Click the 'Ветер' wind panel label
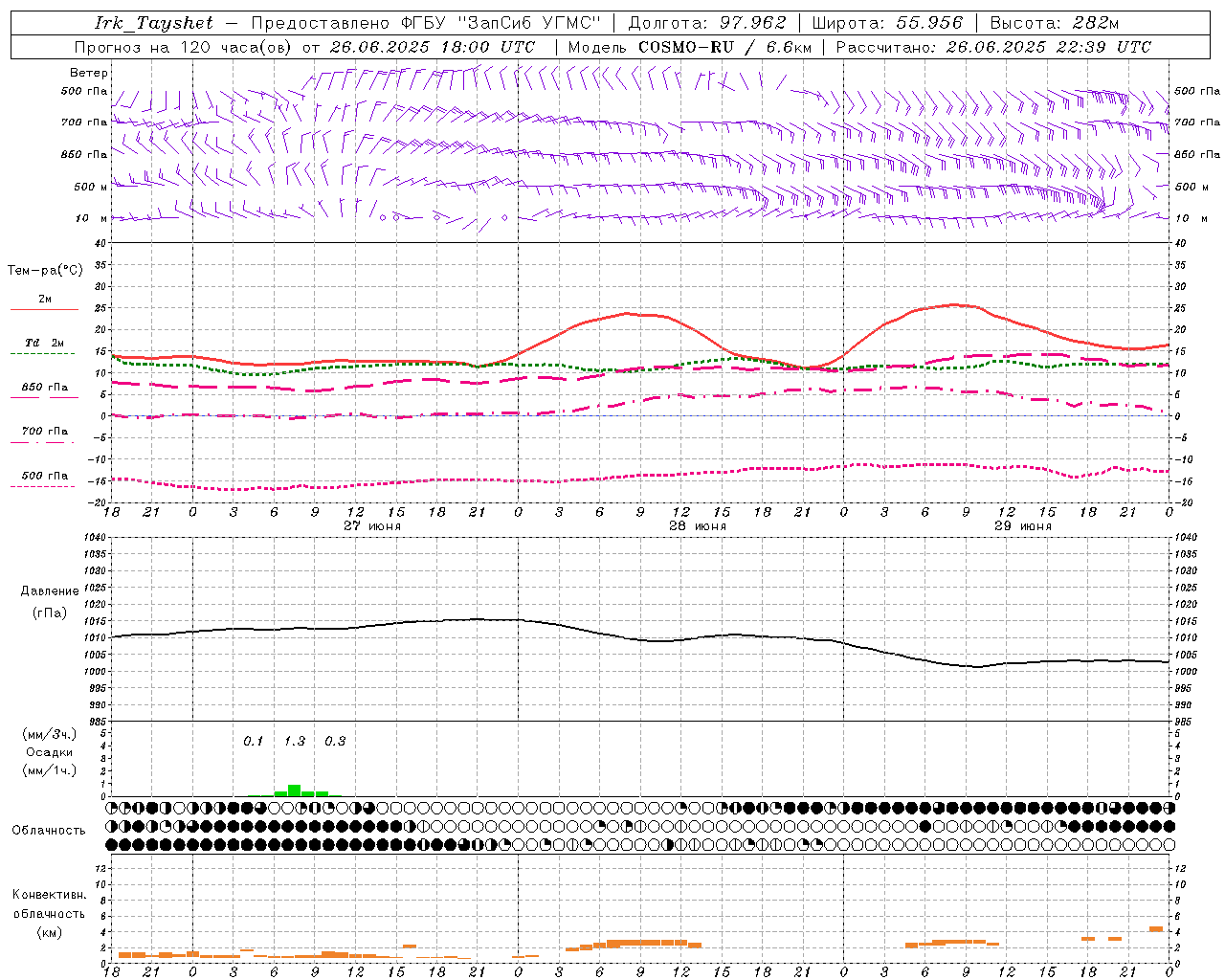The width and height of the screenshot is (1225, 980). click(x=89, y=73)
